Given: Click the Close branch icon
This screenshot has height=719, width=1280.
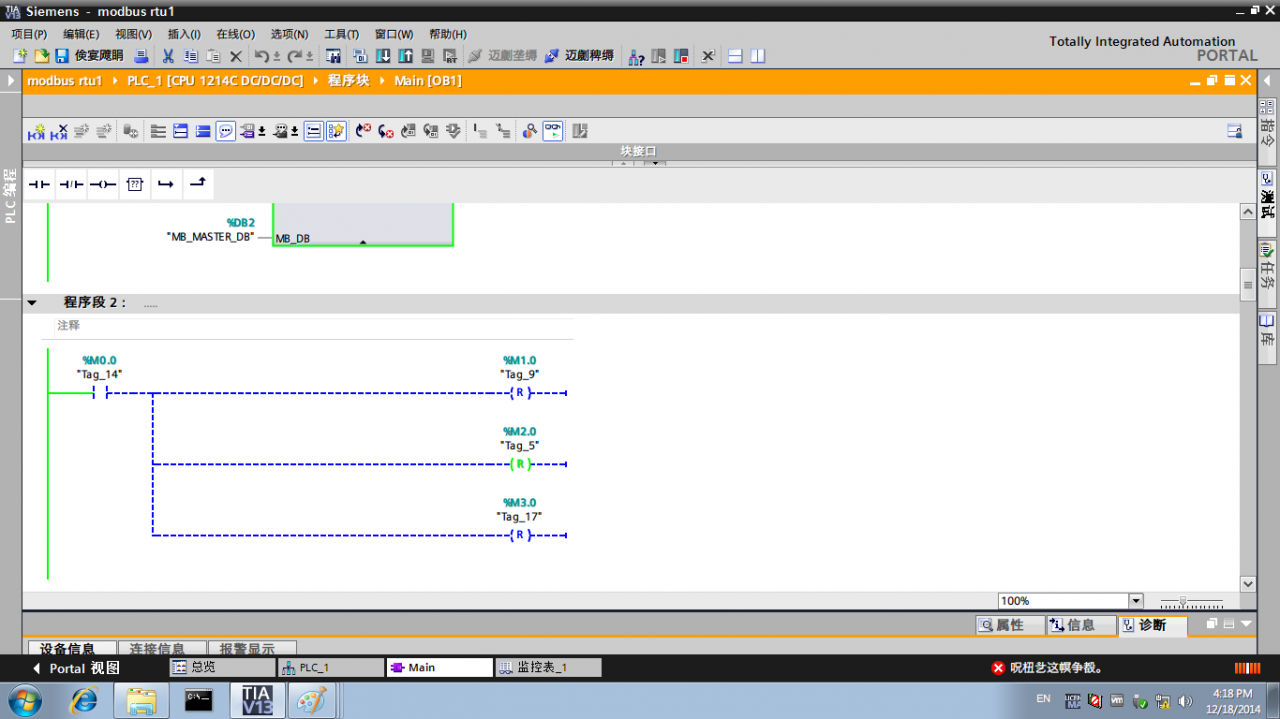Looking at the screenshot, I should (198, 184).
